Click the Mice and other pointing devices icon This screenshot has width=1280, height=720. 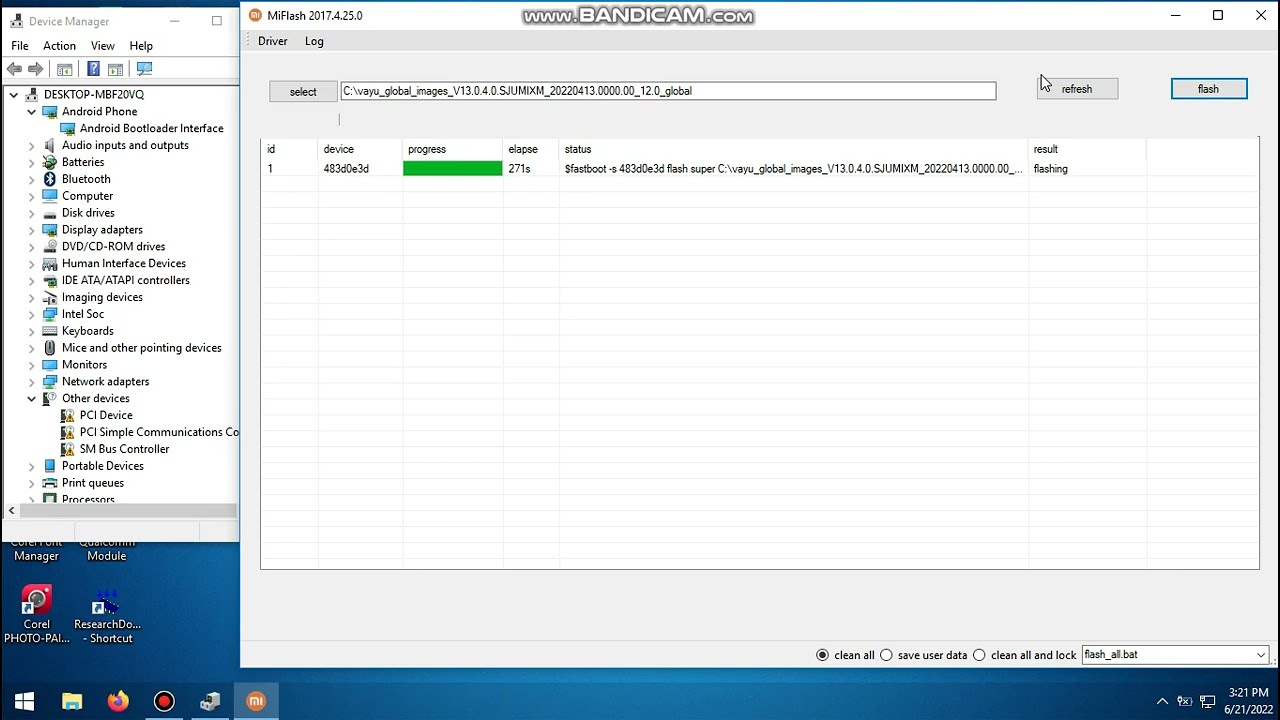coord(50,348)
